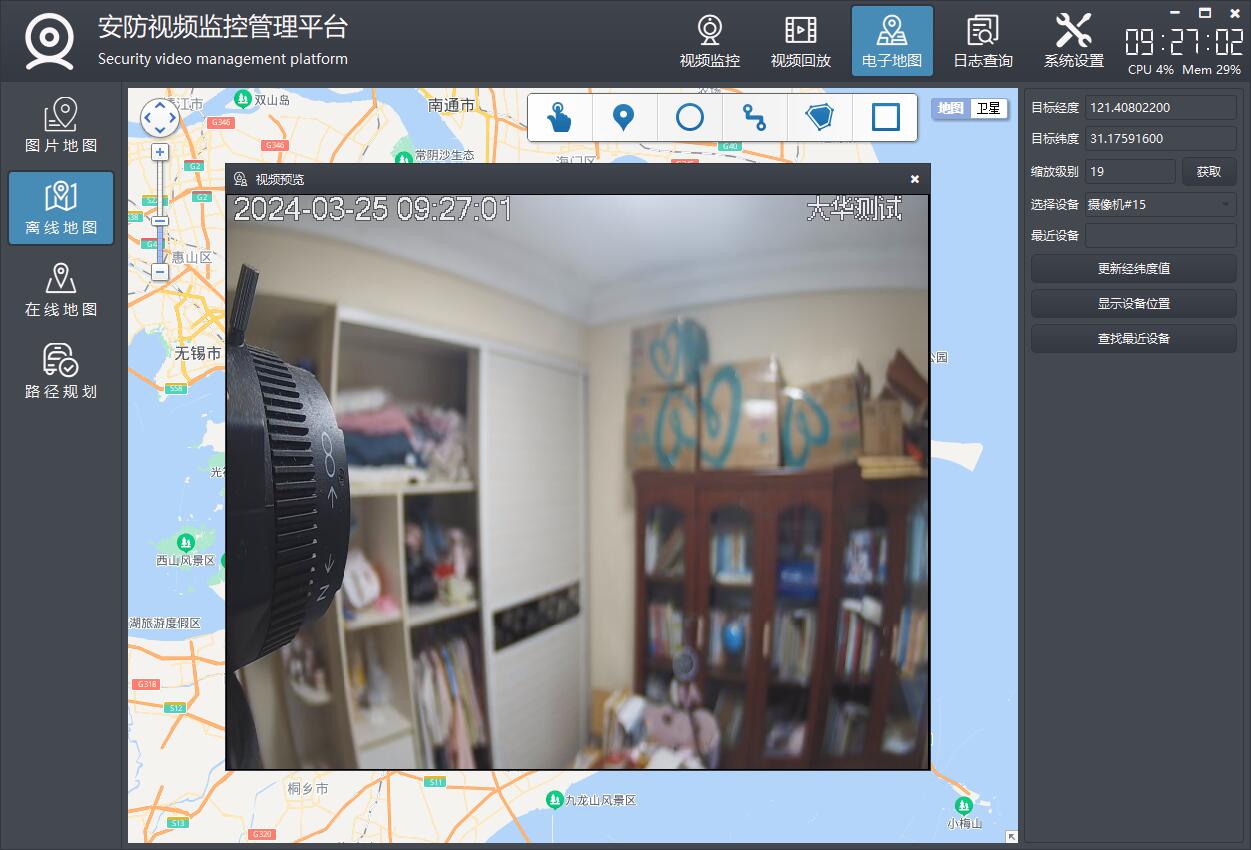The height and width of the screenshot is (850, 1251).
Task: Switch to standard map view (地图)
Action: [x=951, y=108]
